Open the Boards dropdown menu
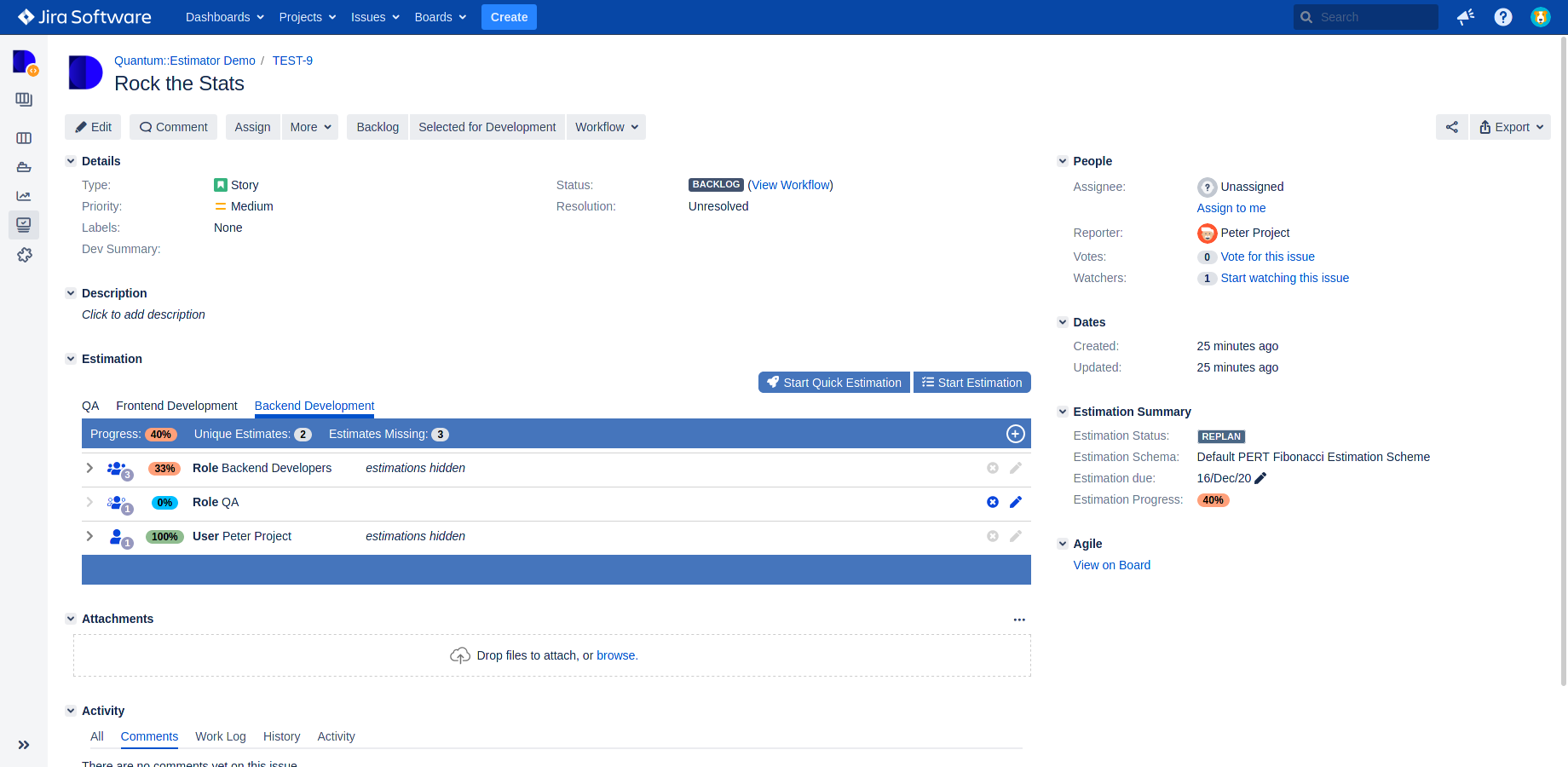 click(441, 17)
